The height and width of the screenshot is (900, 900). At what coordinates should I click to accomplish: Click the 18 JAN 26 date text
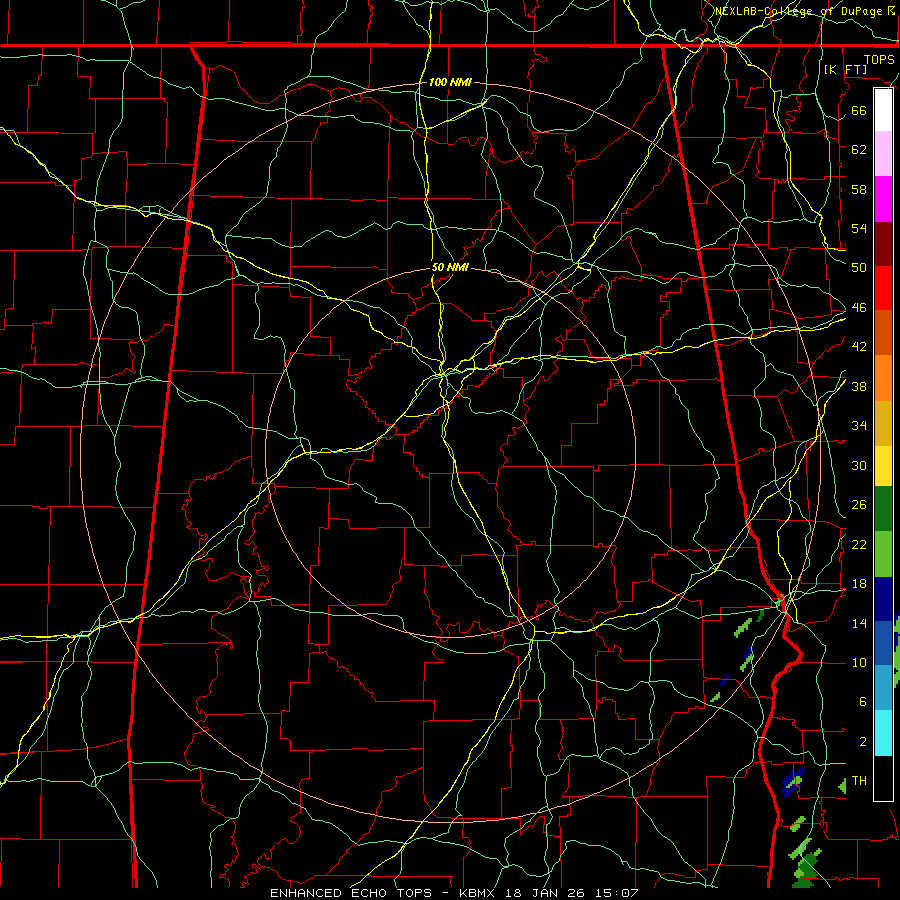click(547, 893)
